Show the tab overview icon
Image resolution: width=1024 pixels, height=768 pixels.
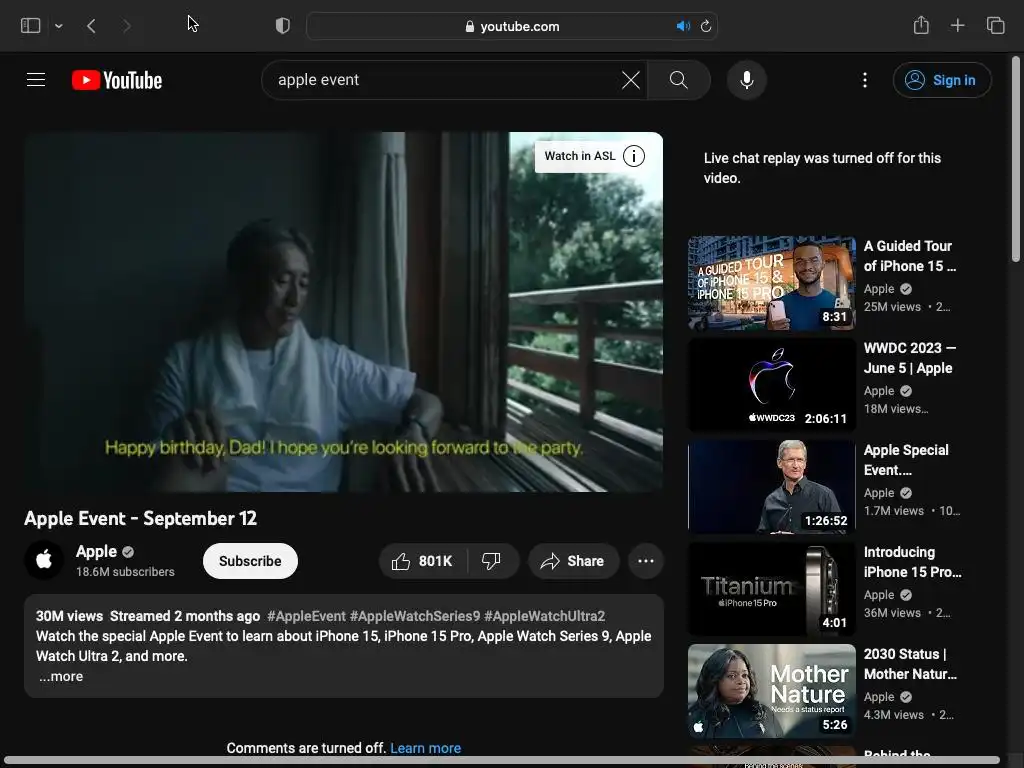click(x=995, y=25)
